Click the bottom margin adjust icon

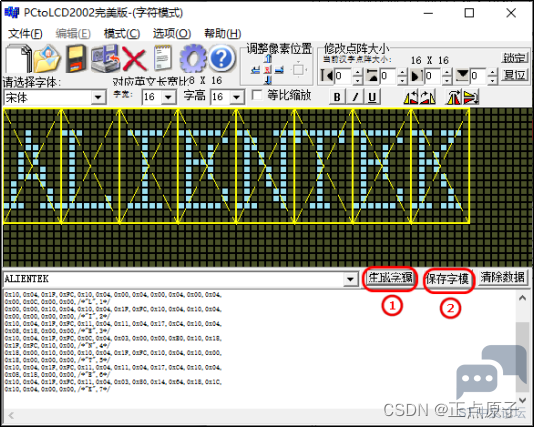click(x=462, y=75)
